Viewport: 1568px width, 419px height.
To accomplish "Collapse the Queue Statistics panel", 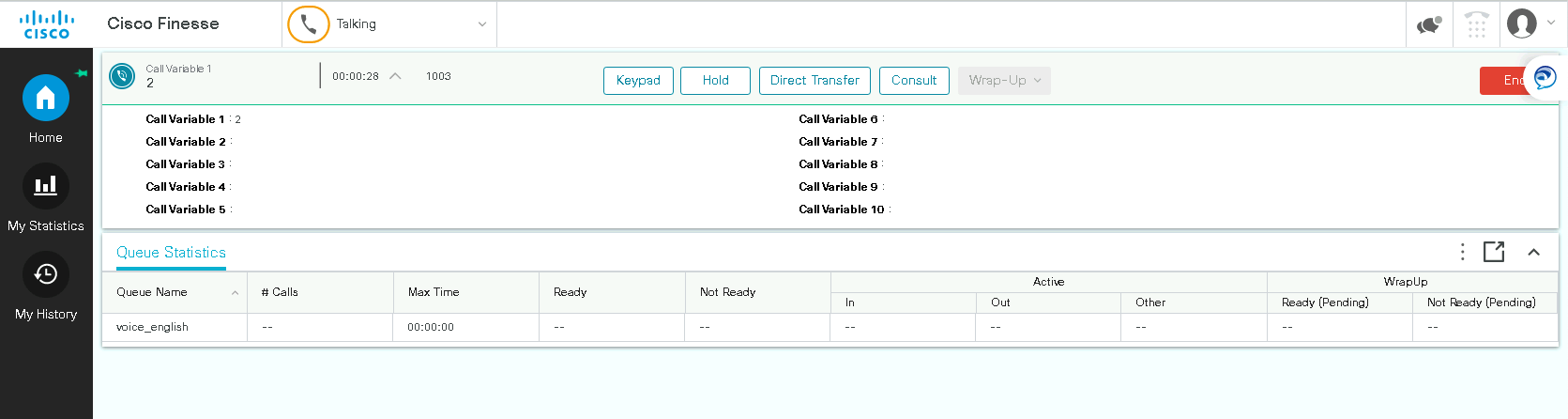I will tap(1533, 252).
